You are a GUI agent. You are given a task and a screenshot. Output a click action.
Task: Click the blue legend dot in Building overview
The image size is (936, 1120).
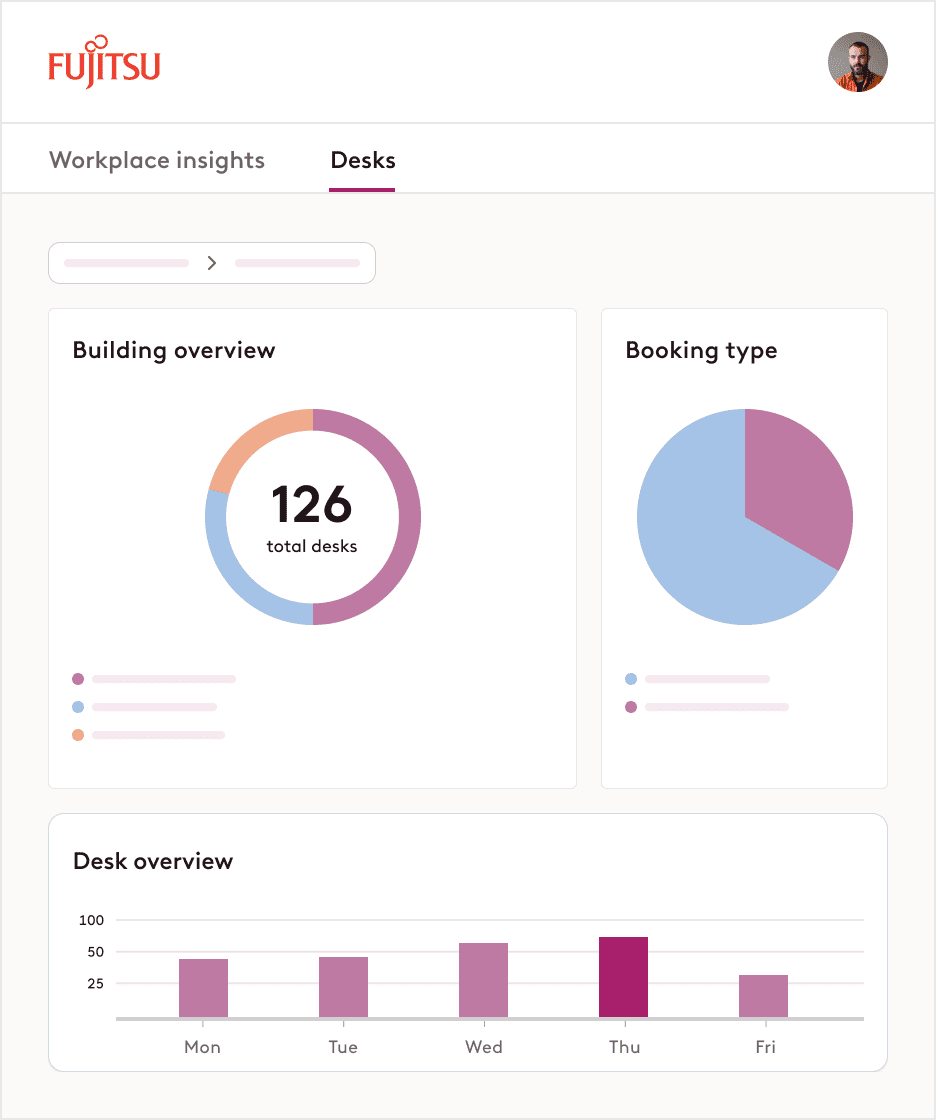(x=79, y=706)
